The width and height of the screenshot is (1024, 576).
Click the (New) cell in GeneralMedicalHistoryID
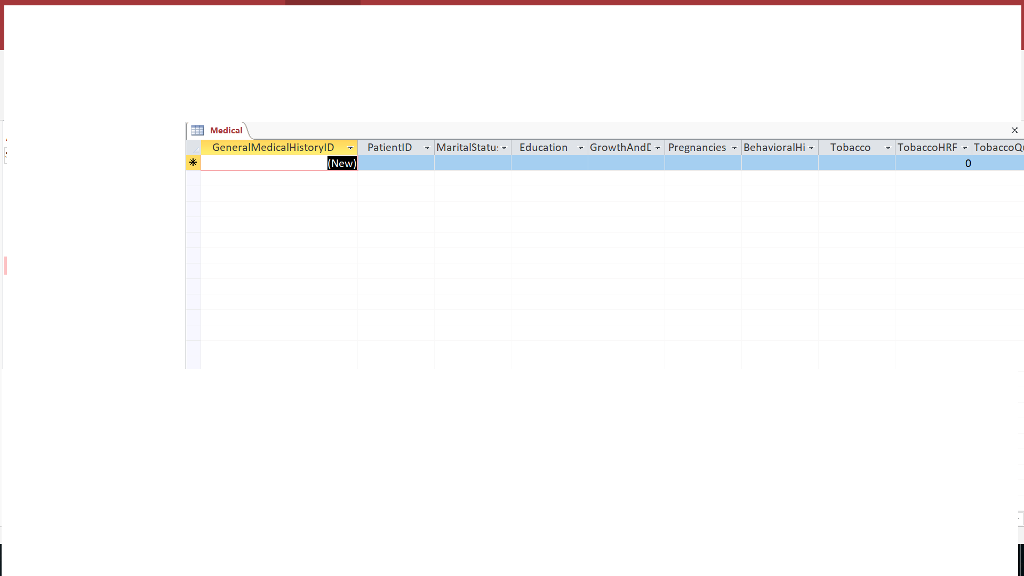279,163
